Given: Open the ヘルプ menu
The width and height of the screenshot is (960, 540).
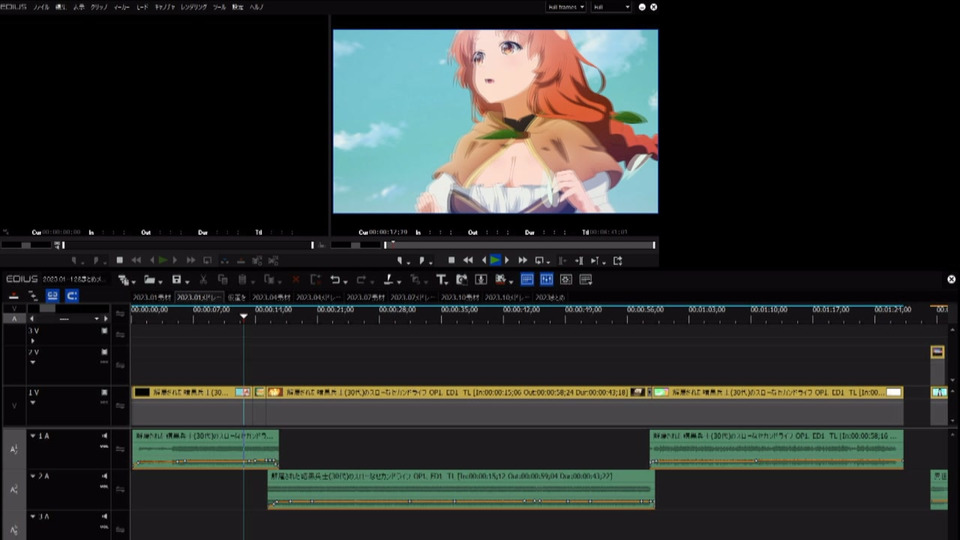Looking at the screenshot, I should [x=257, y=7].
